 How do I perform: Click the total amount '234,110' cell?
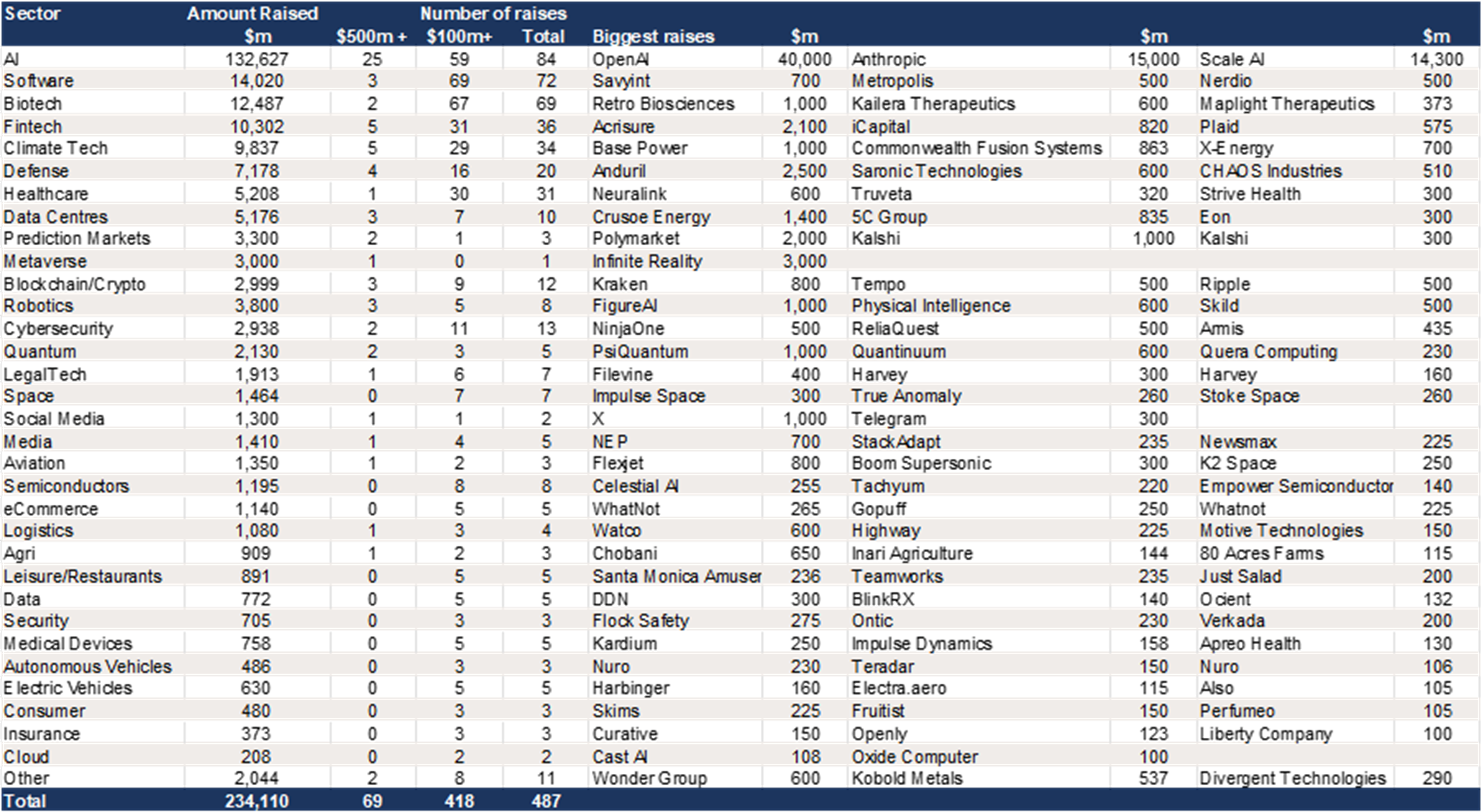point(256,801)
